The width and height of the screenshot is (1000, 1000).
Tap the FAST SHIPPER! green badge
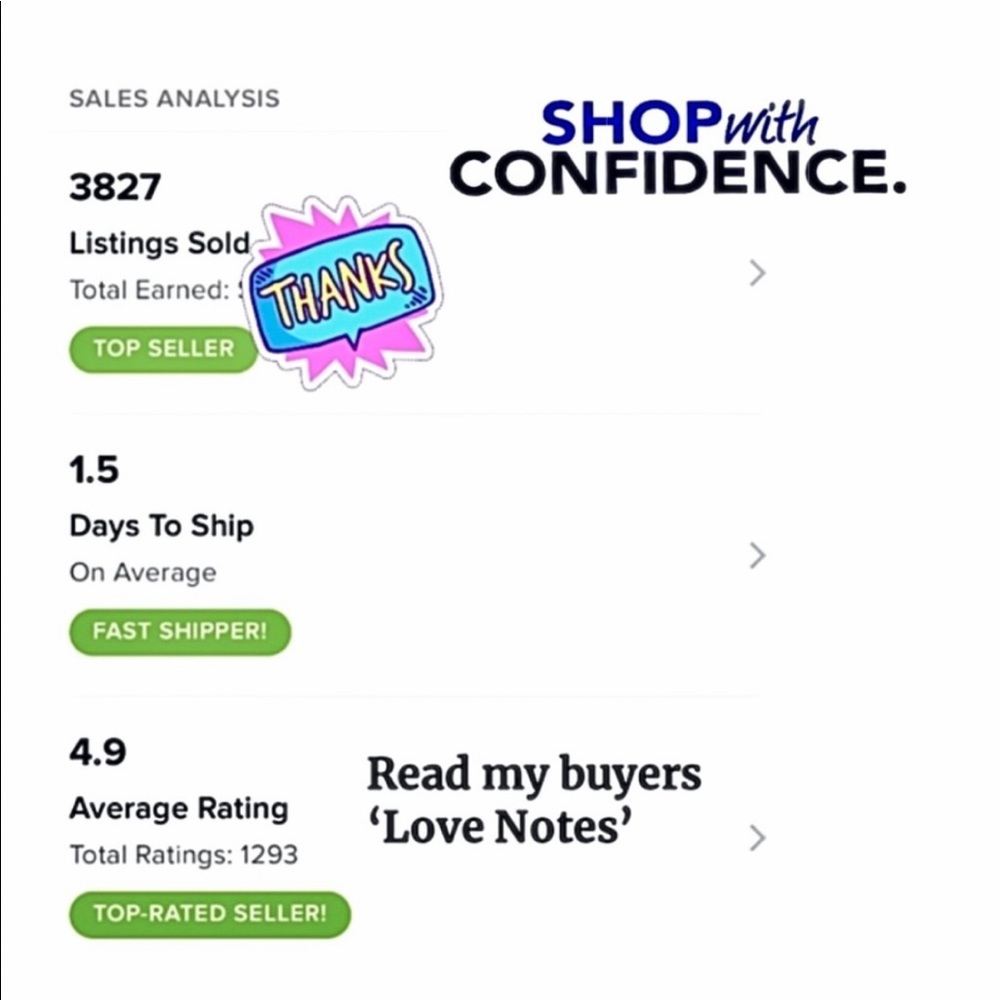180,631
